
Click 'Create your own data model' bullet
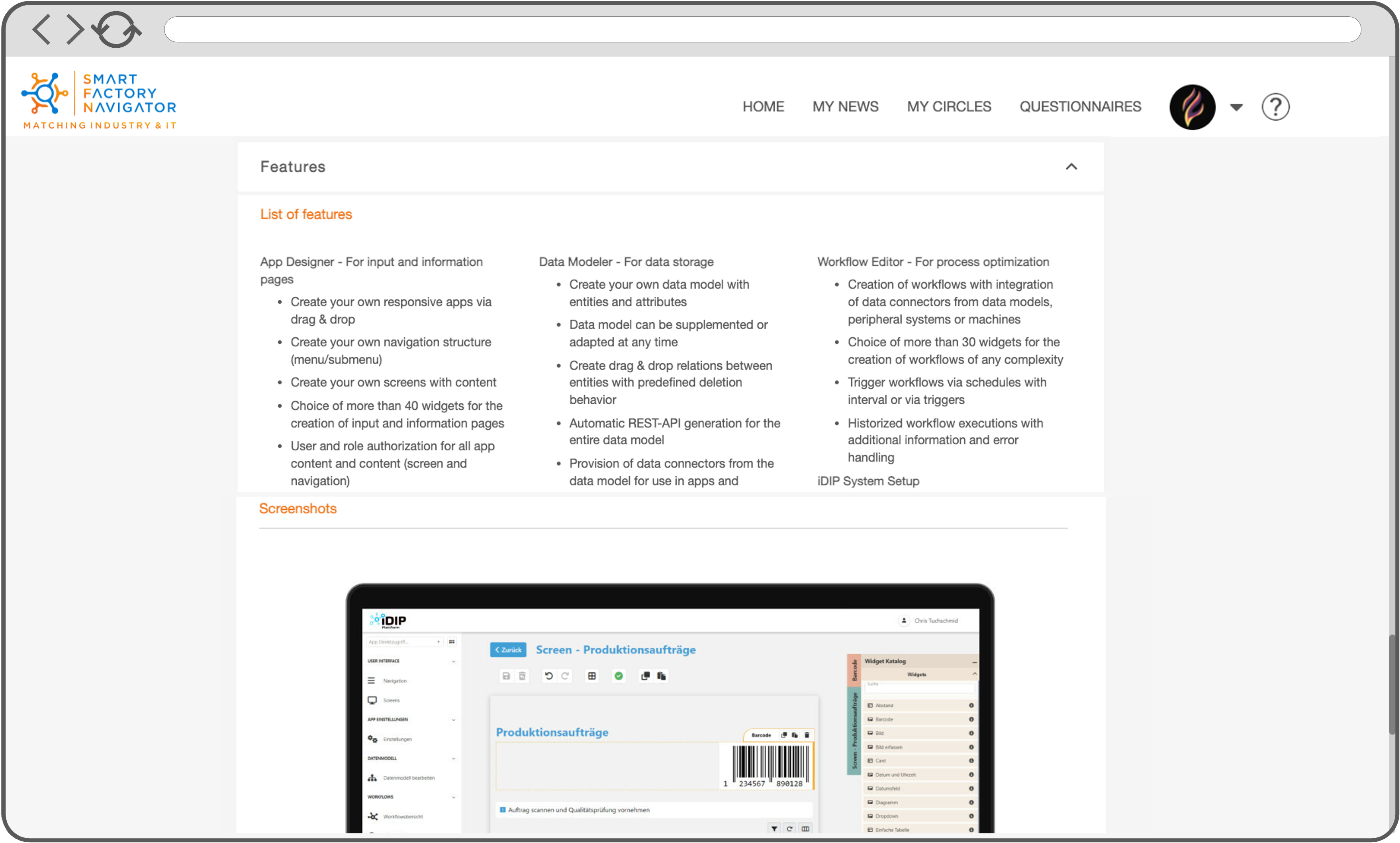(659, 293)
